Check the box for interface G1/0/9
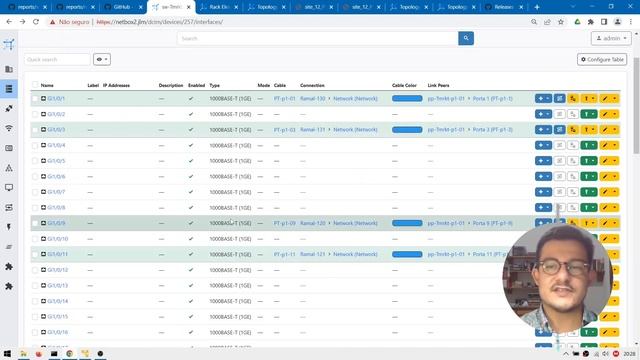This screenshot has height=360, width=640. 35,223
